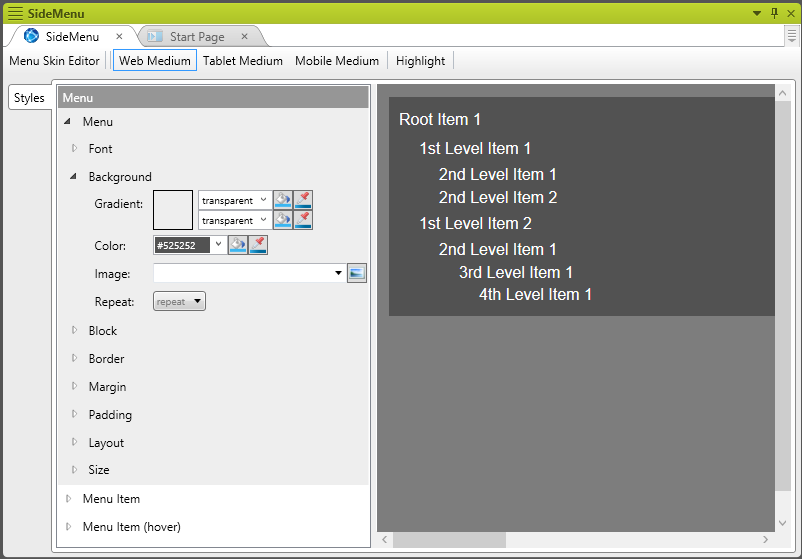Toggle the Highlight option
802x559 pixels.
coord(420,60)
